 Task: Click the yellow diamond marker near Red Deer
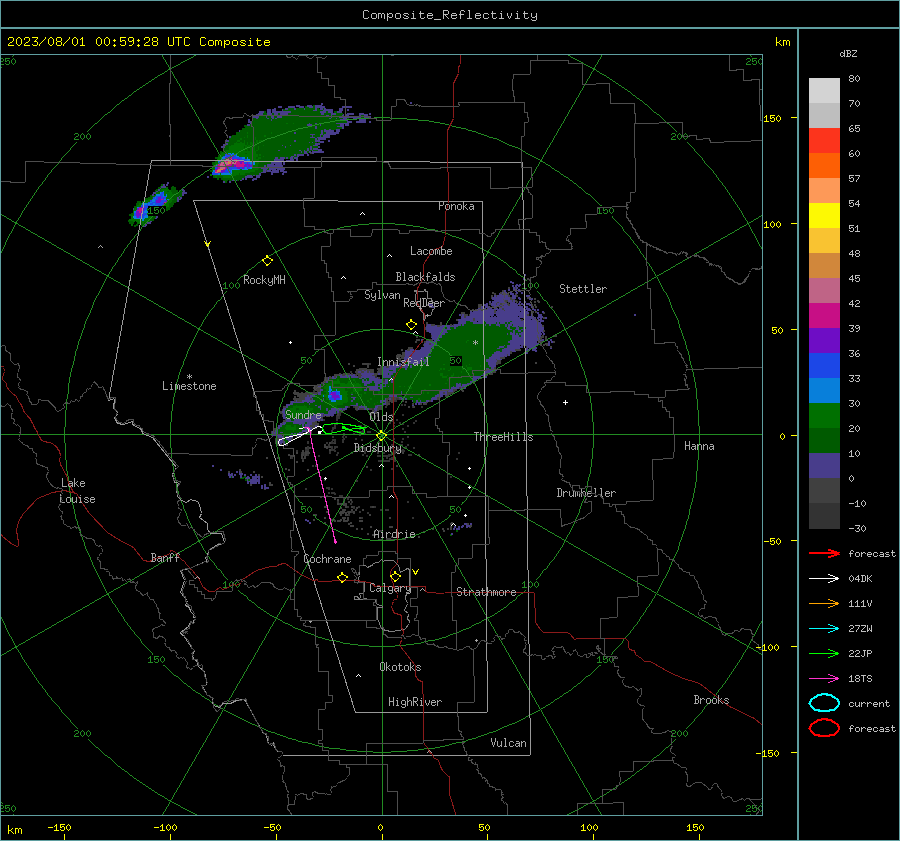(x=411, y=325)
